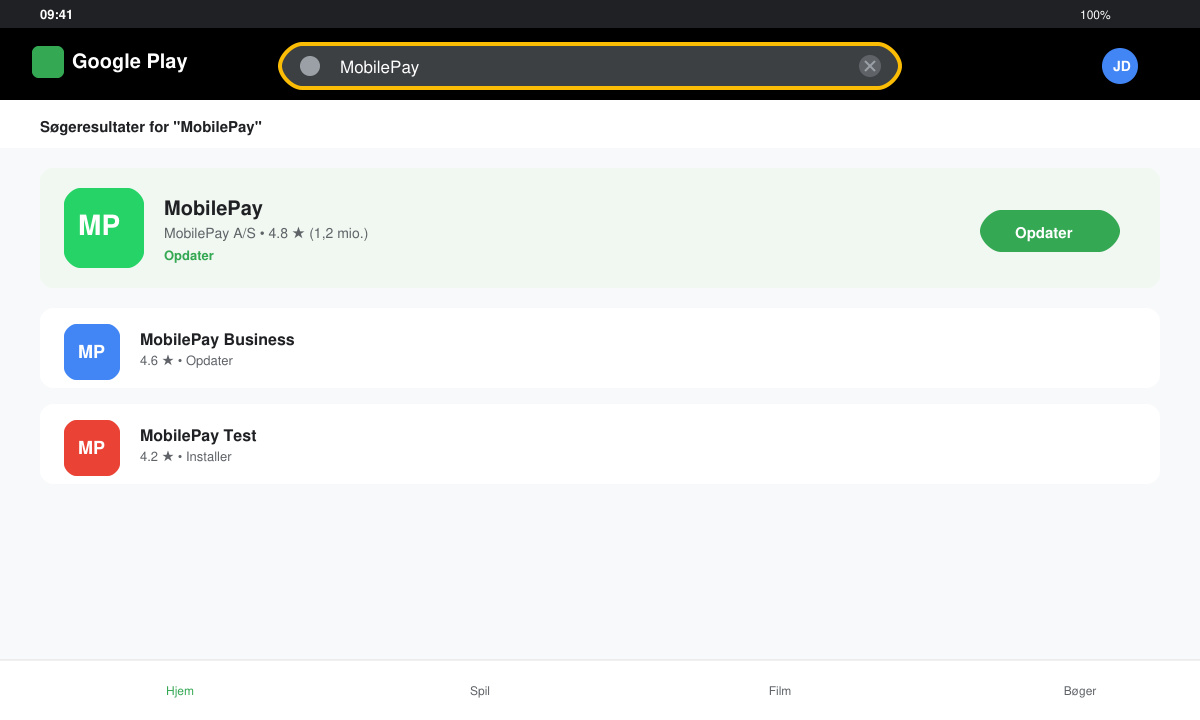Switch to the Film tab
1200x720 pixels.
[x=780, y=691]
